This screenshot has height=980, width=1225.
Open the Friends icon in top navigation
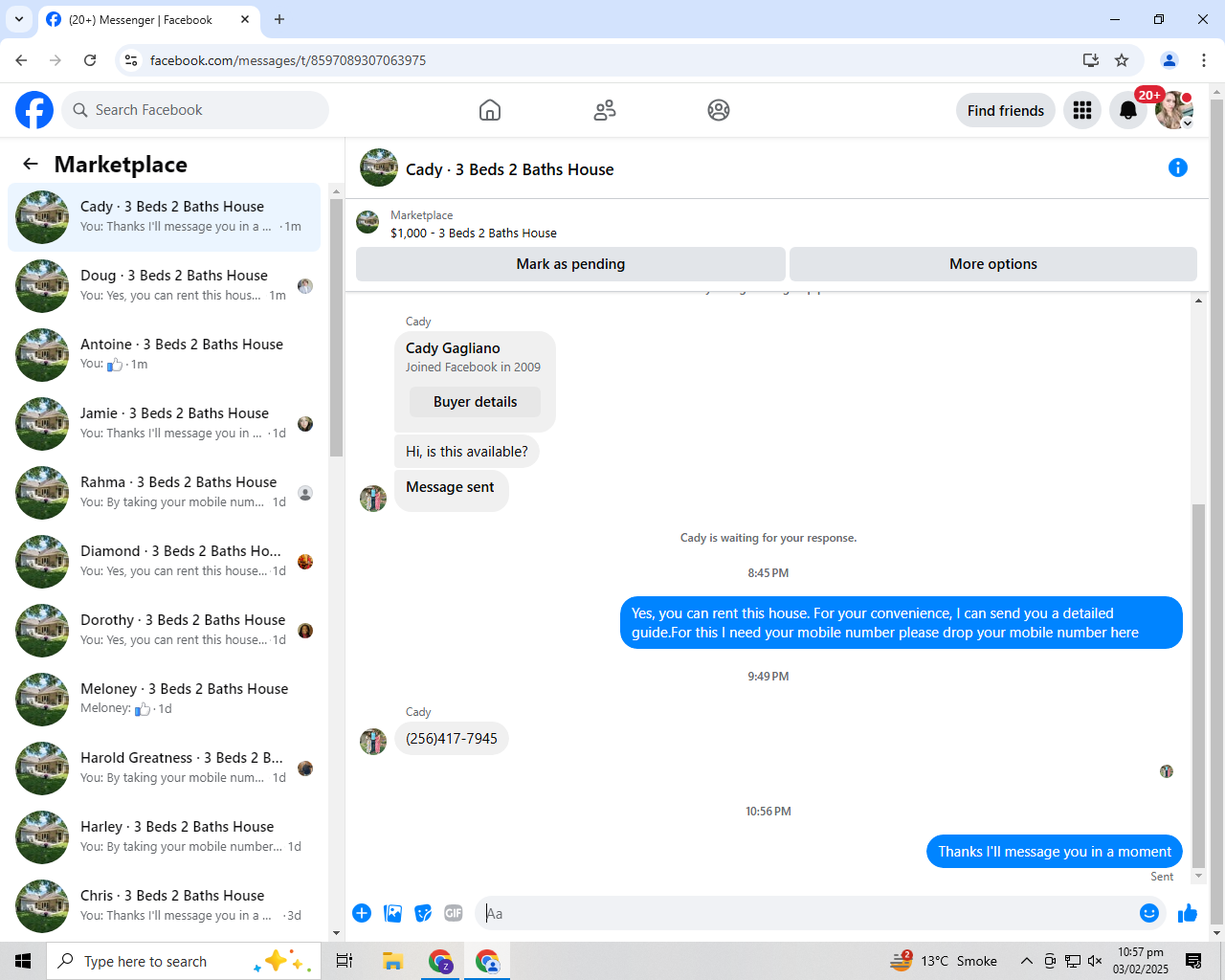[x=605, y=110]
